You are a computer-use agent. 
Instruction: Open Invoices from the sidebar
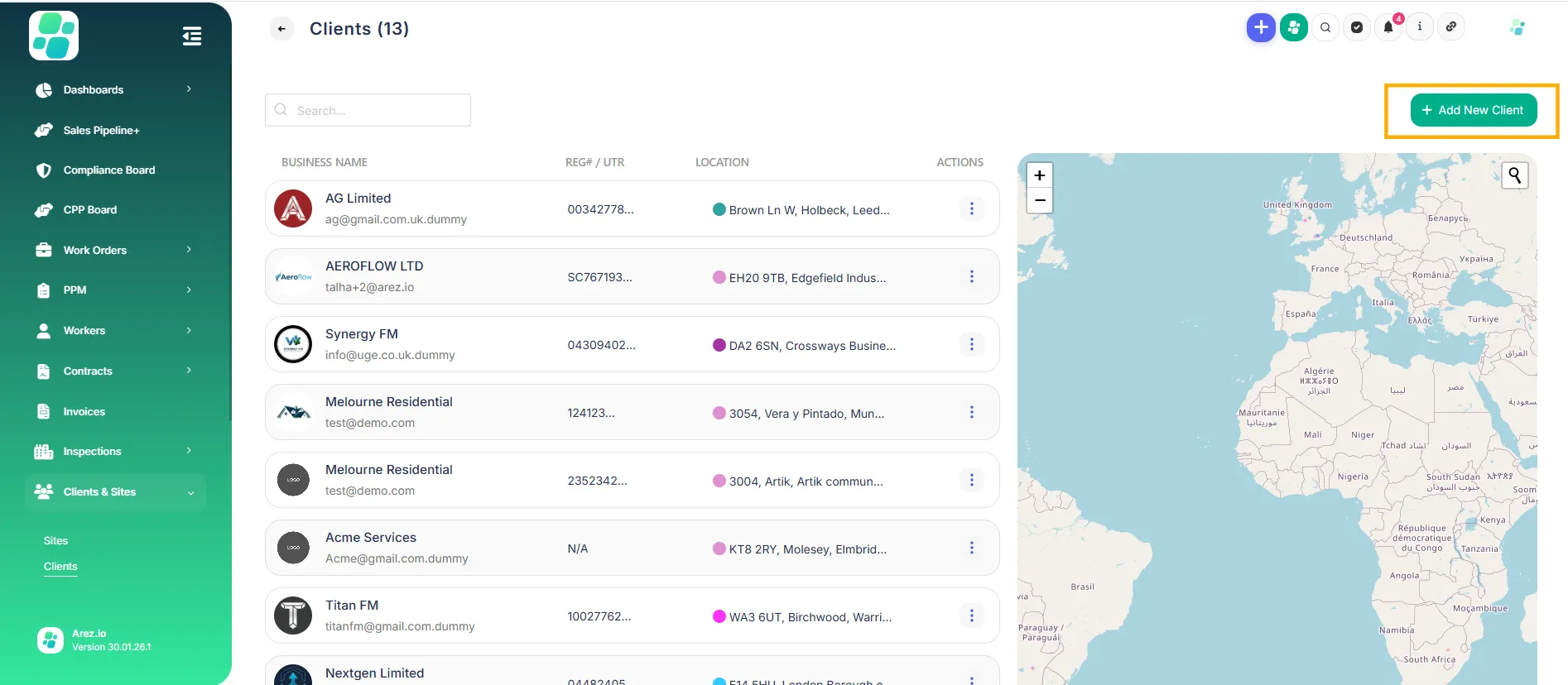[x=84, y=411]
